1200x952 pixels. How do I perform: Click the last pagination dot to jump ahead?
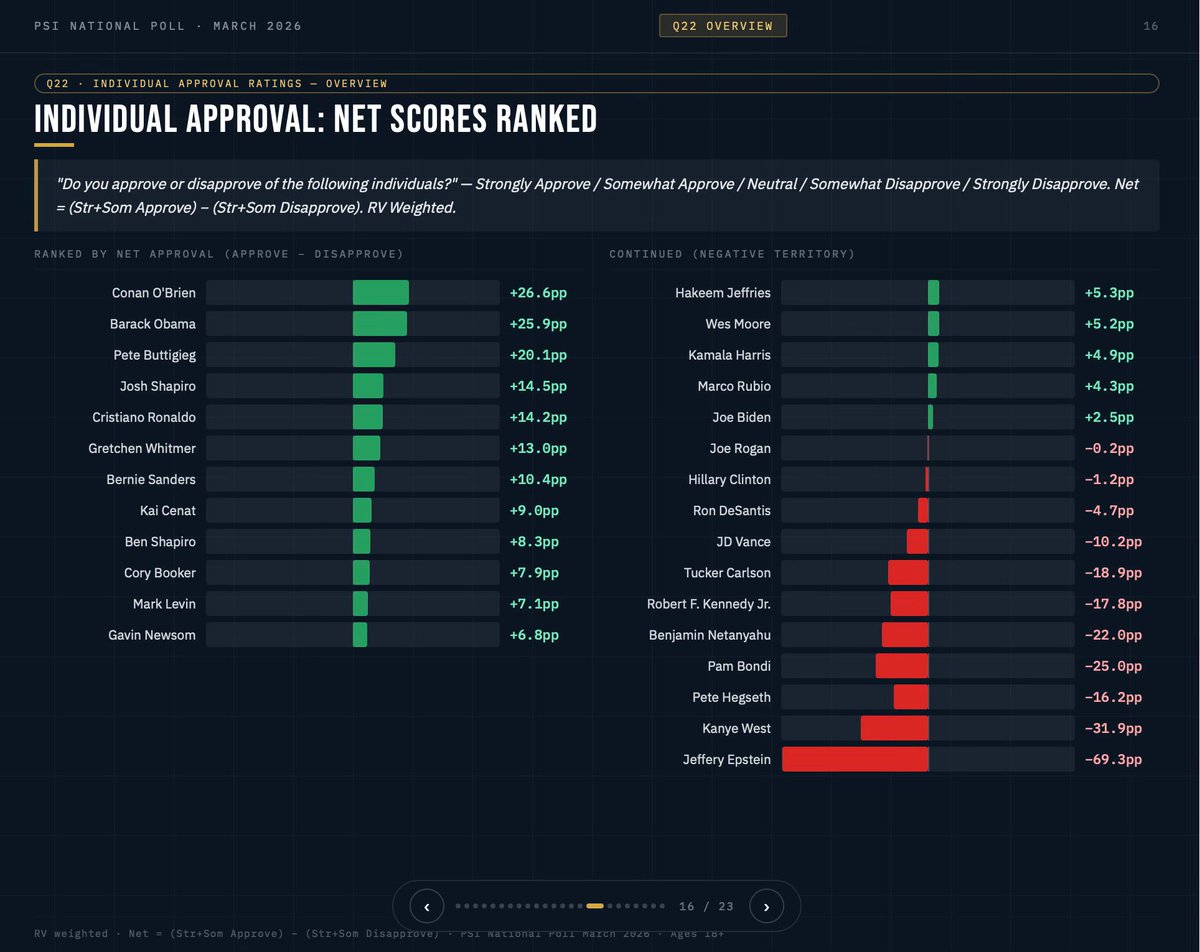661,906
